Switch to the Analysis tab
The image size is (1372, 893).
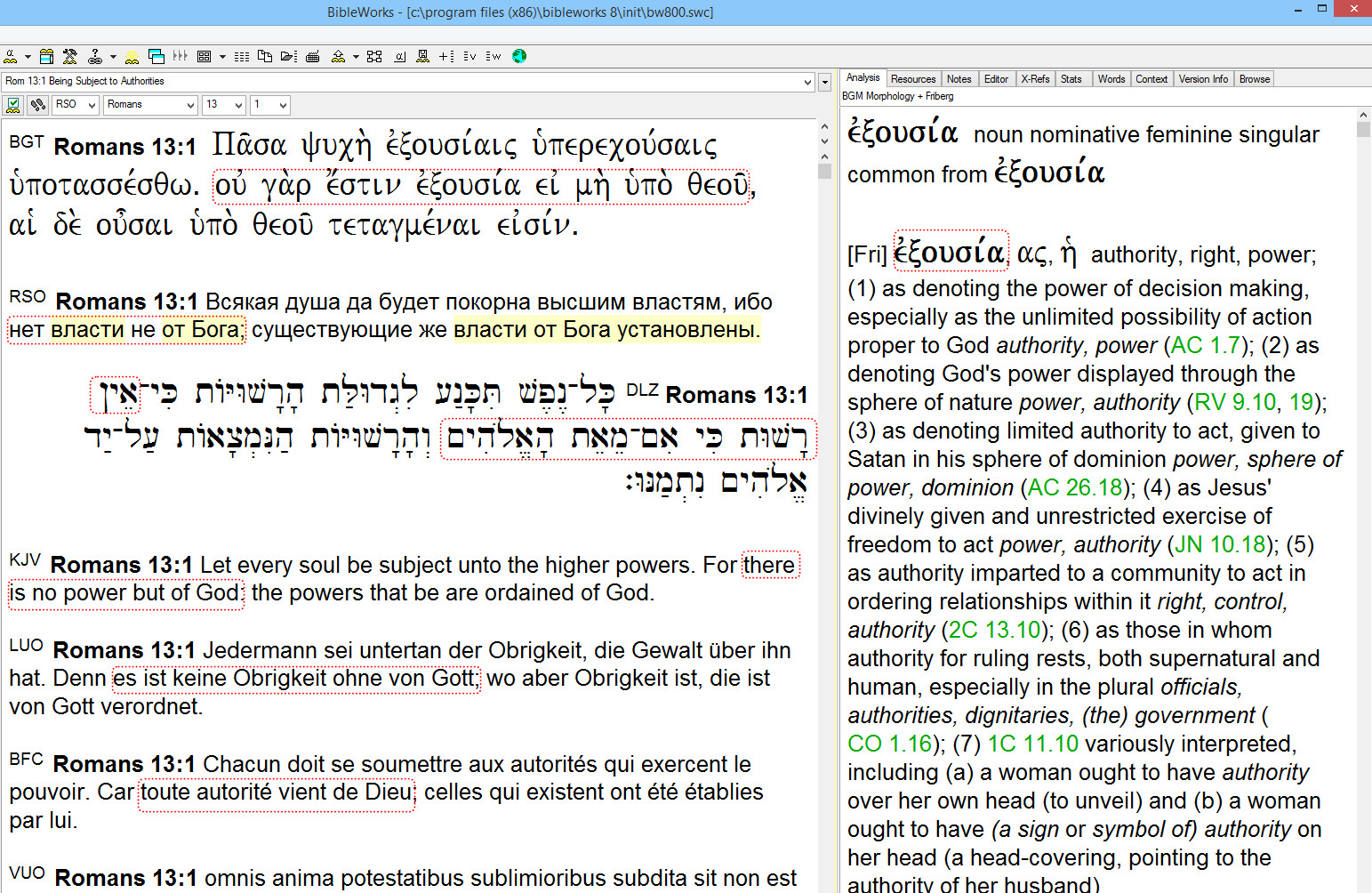pos(863,78)
